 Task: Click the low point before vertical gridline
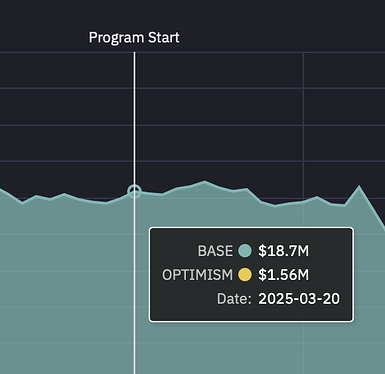coord(275,206)
